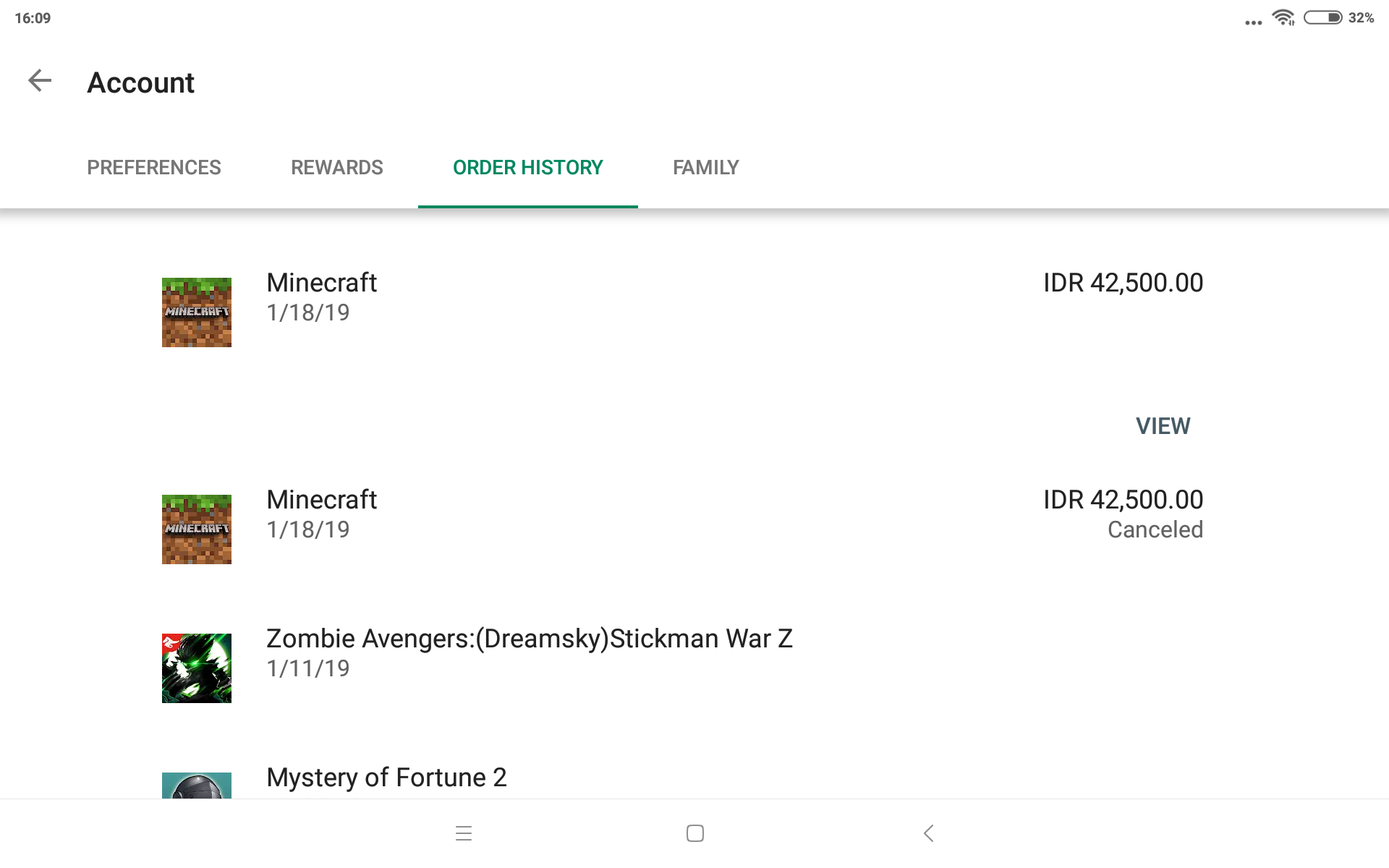Tap VIEW for the Minecraft order
This screenshot has height=868, width=1389.
point(1162,426)
